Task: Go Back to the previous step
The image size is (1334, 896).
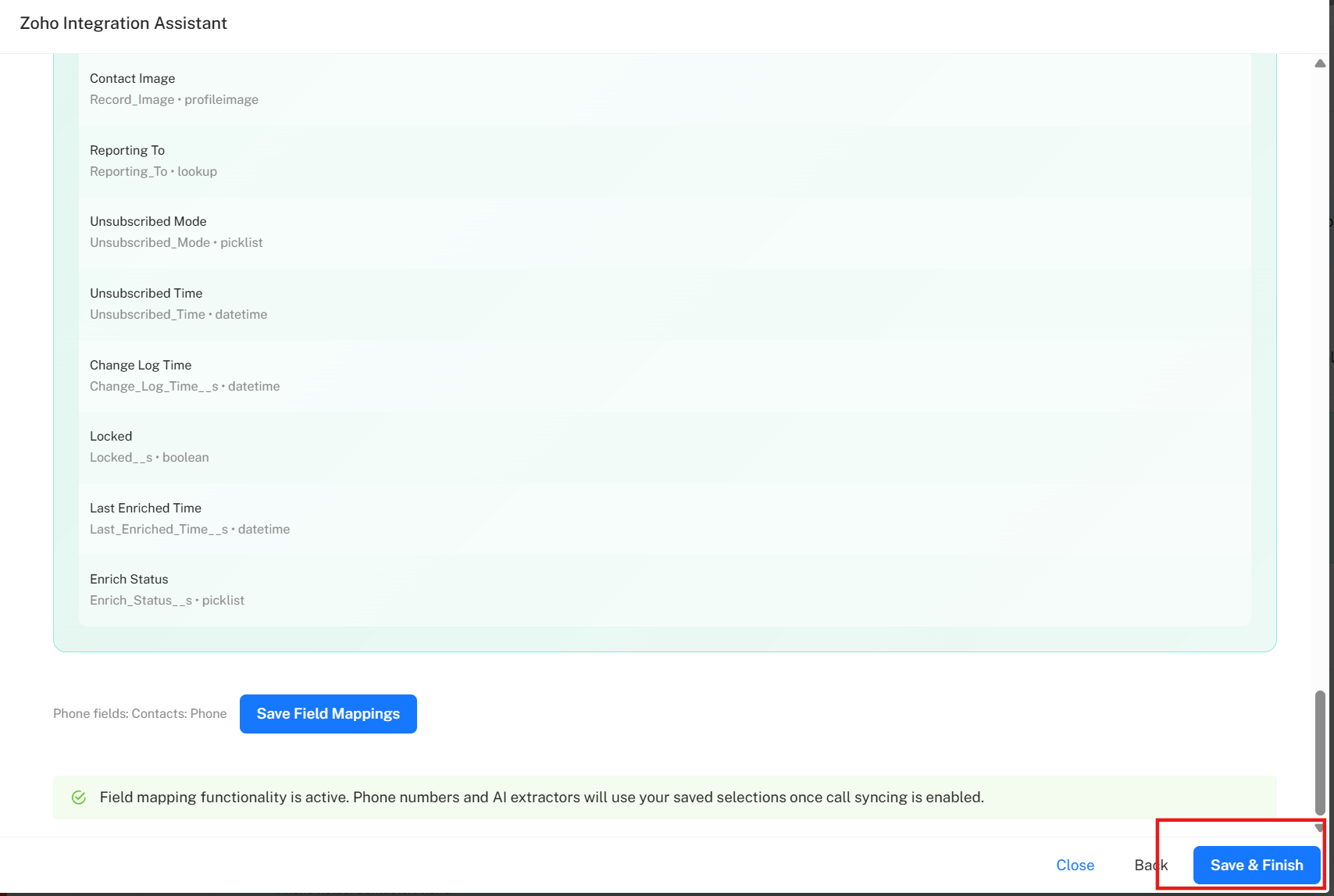Action: tap(1150, 865)
